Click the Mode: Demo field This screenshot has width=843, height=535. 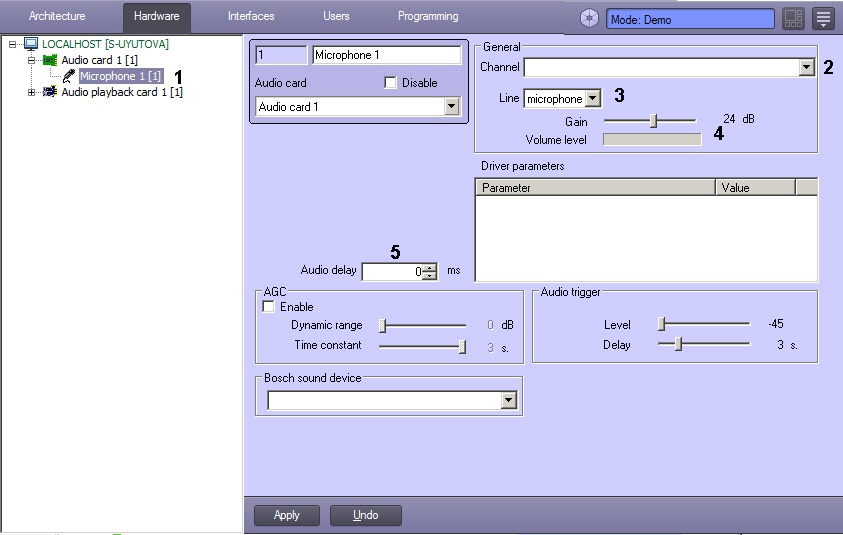pos(690,19)
